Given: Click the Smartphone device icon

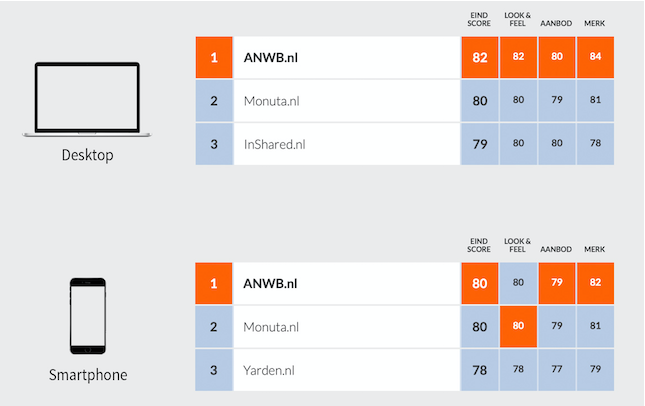Looking at the screenshot, I should coord(88,316).
